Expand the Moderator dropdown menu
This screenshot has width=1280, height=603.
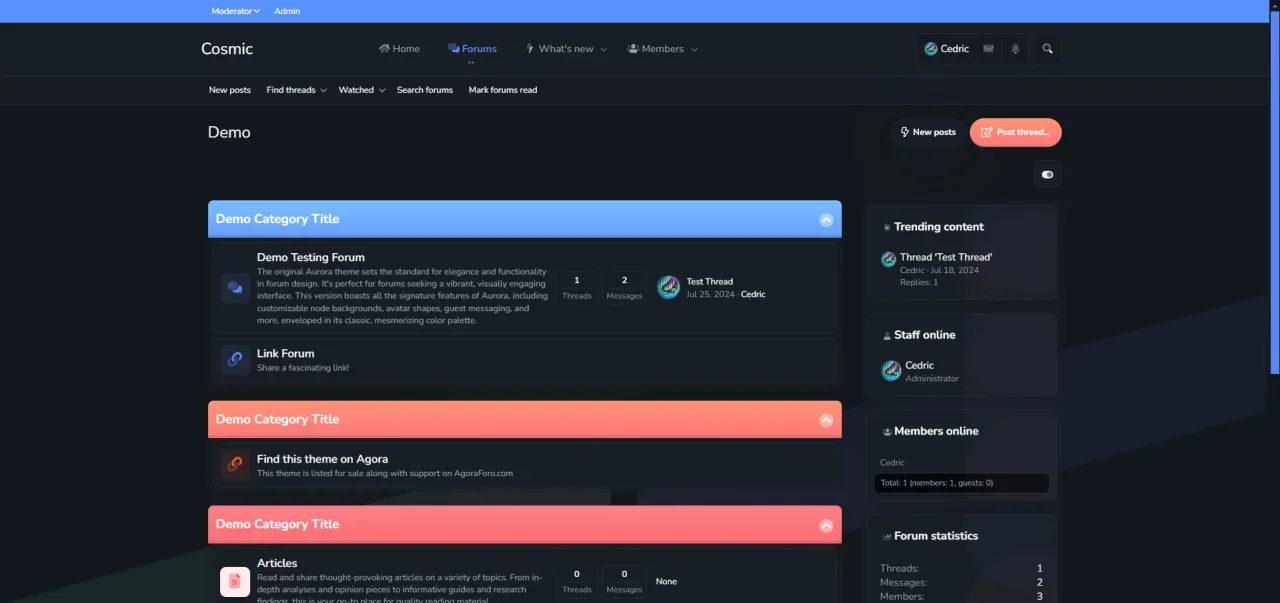pos(235,11)
